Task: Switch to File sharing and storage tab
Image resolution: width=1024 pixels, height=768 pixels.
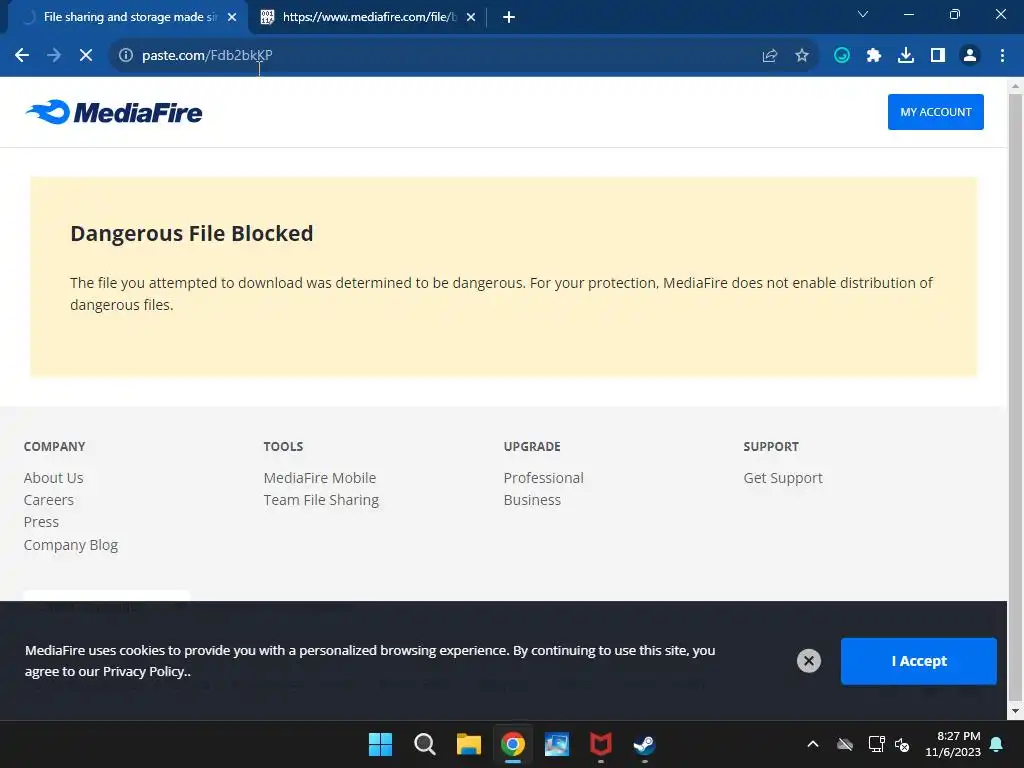Action: point(128,18)
